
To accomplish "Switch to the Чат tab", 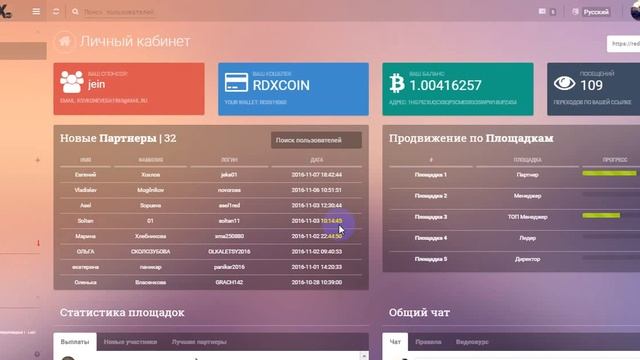I will (395, 342).
